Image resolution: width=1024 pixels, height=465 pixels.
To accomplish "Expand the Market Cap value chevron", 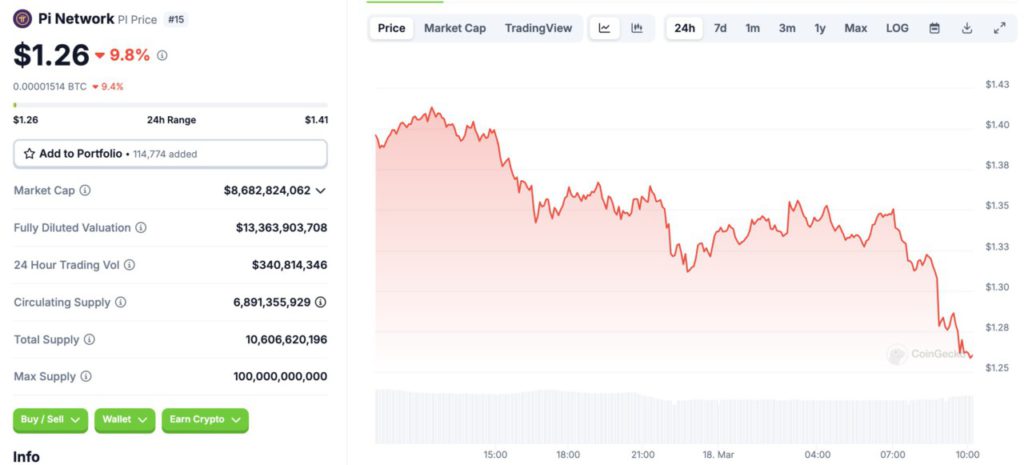I will [321, 190].
